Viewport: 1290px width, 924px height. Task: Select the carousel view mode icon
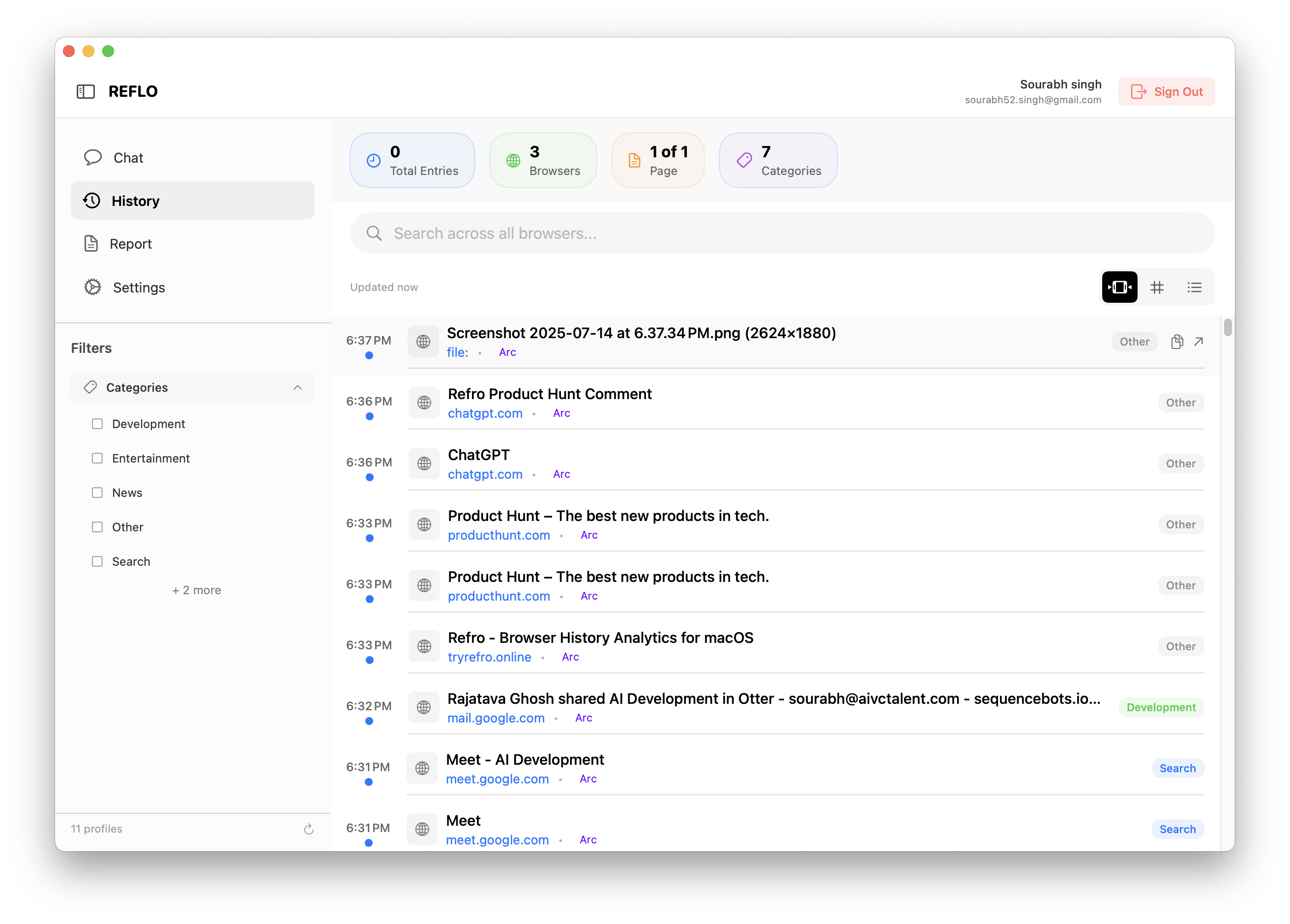(1119, 287)
